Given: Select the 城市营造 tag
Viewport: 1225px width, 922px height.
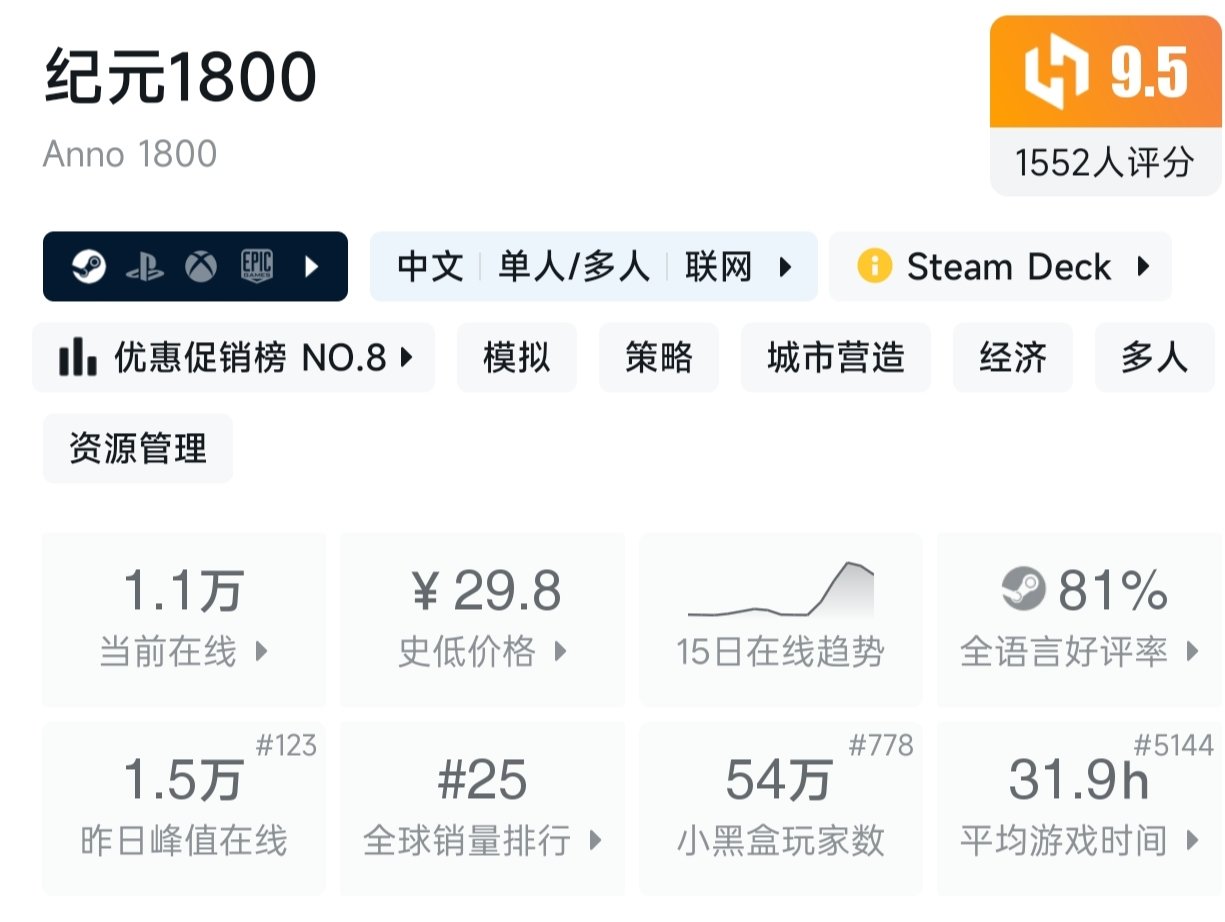Looking at the screenshot, I should point(835,357).
